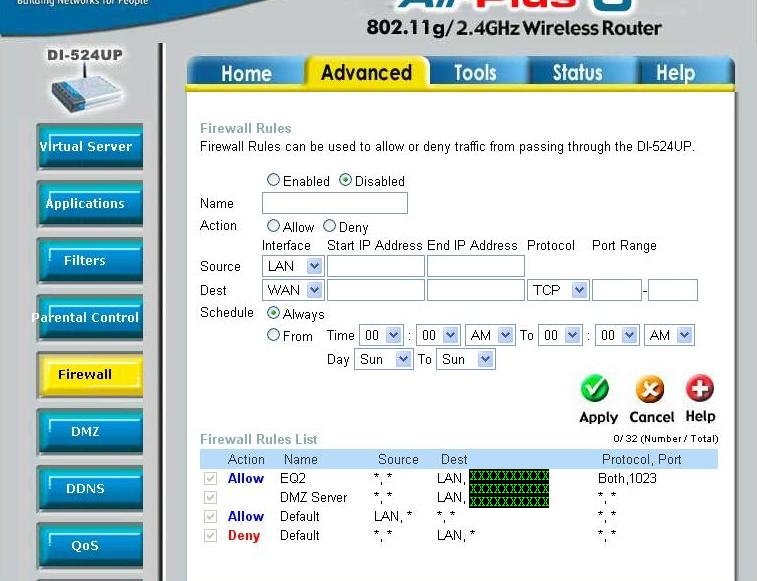Screen dimensions: 757x581
Task: Click the orange Cancel X icon
Action: pos(650,389)
